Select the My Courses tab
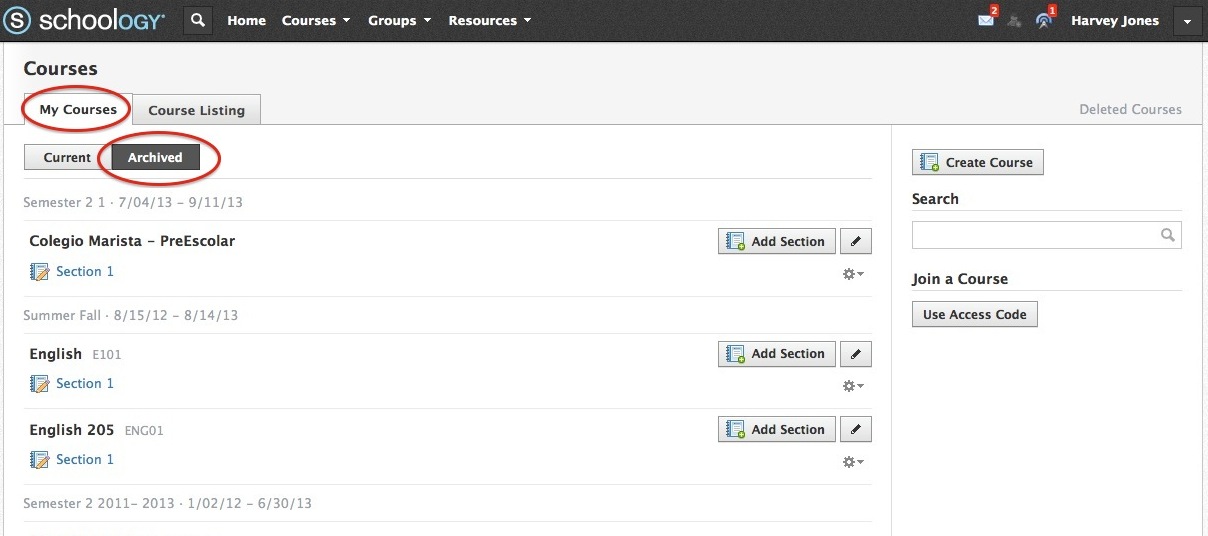Viewport: 1208px width, 536px height. click(x=78, y=110)
